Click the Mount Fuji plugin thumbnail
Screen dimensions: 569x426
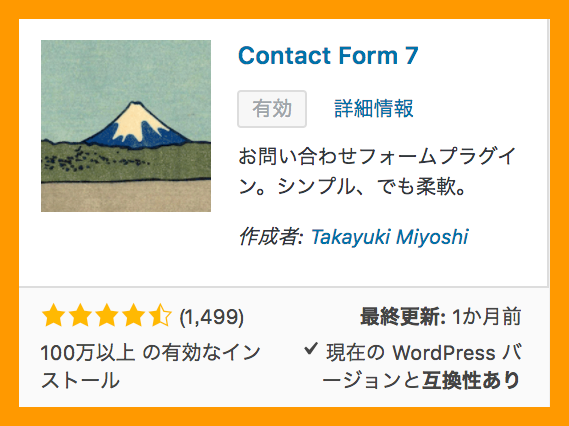click(x=126, y=126)
